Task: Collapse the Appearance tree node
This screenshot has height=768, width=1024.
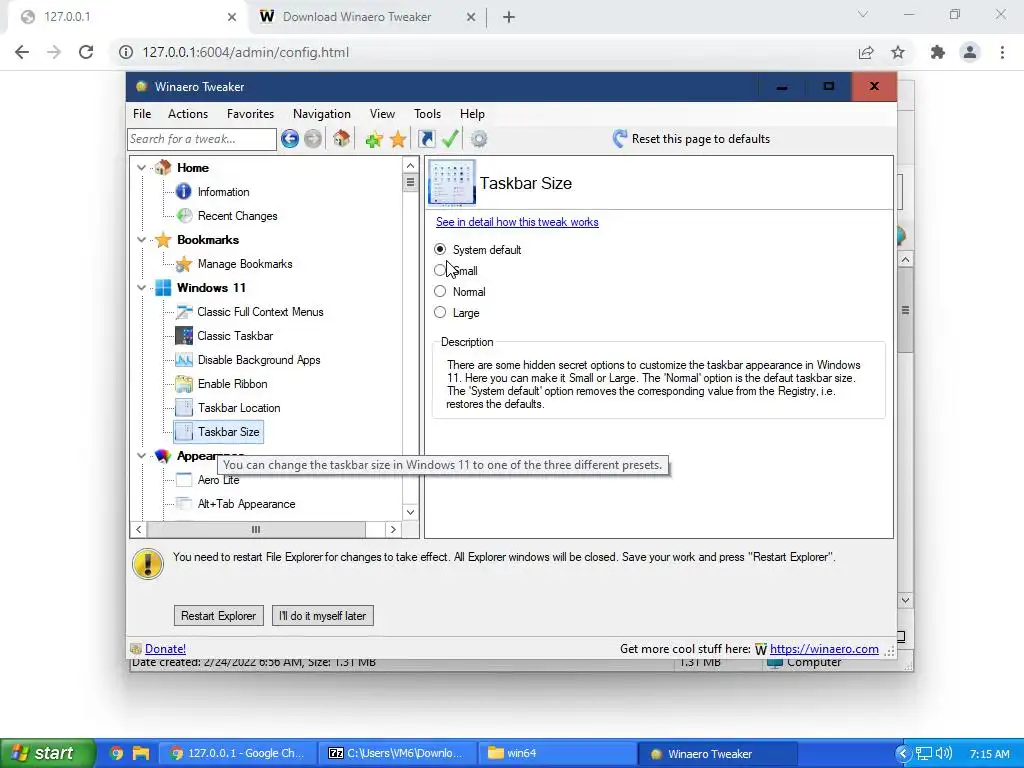Action: click(141, 456)
